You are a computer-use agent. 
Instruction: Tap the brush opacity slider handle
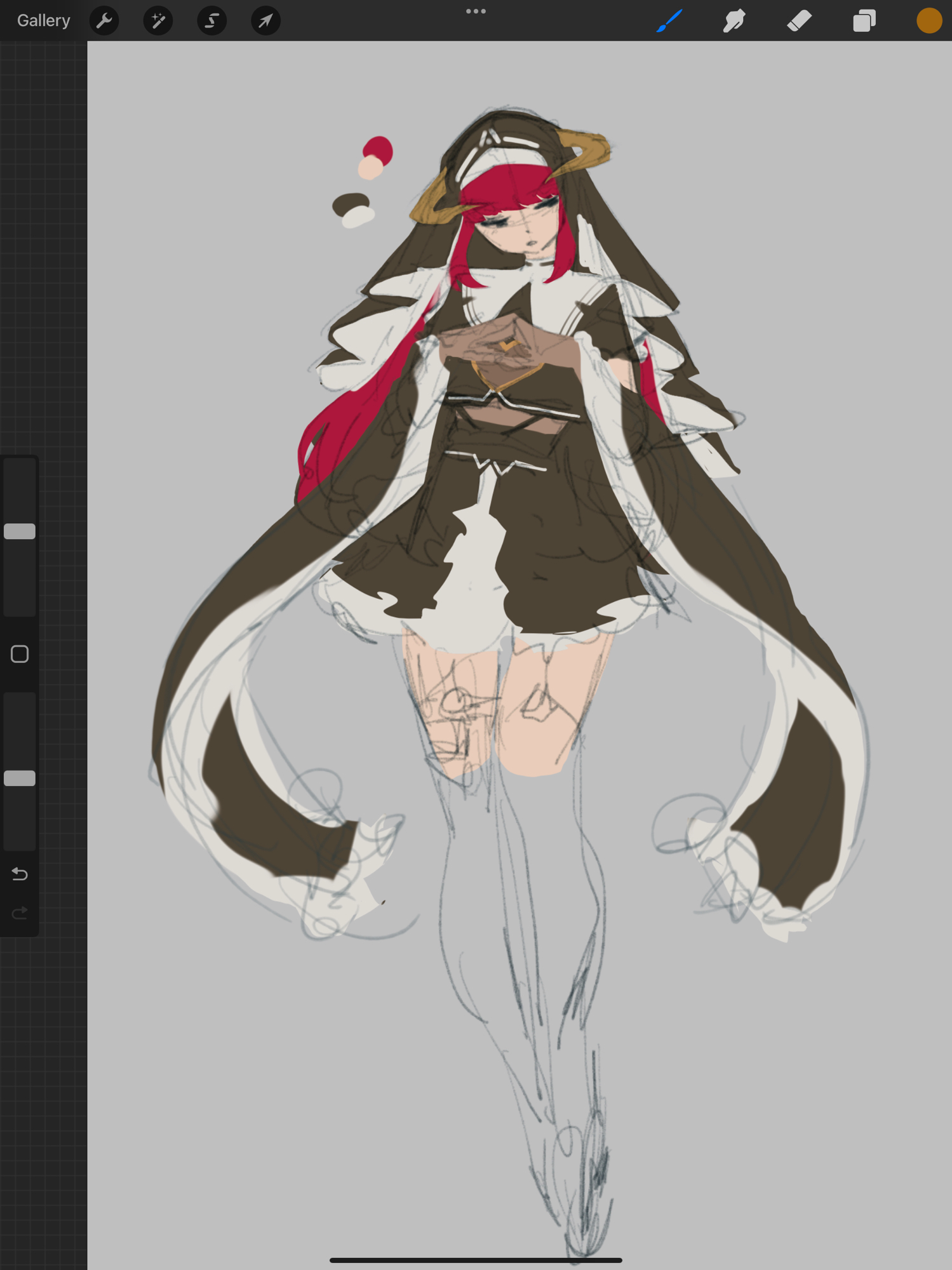pyautogui.click(x=20, y=779)
